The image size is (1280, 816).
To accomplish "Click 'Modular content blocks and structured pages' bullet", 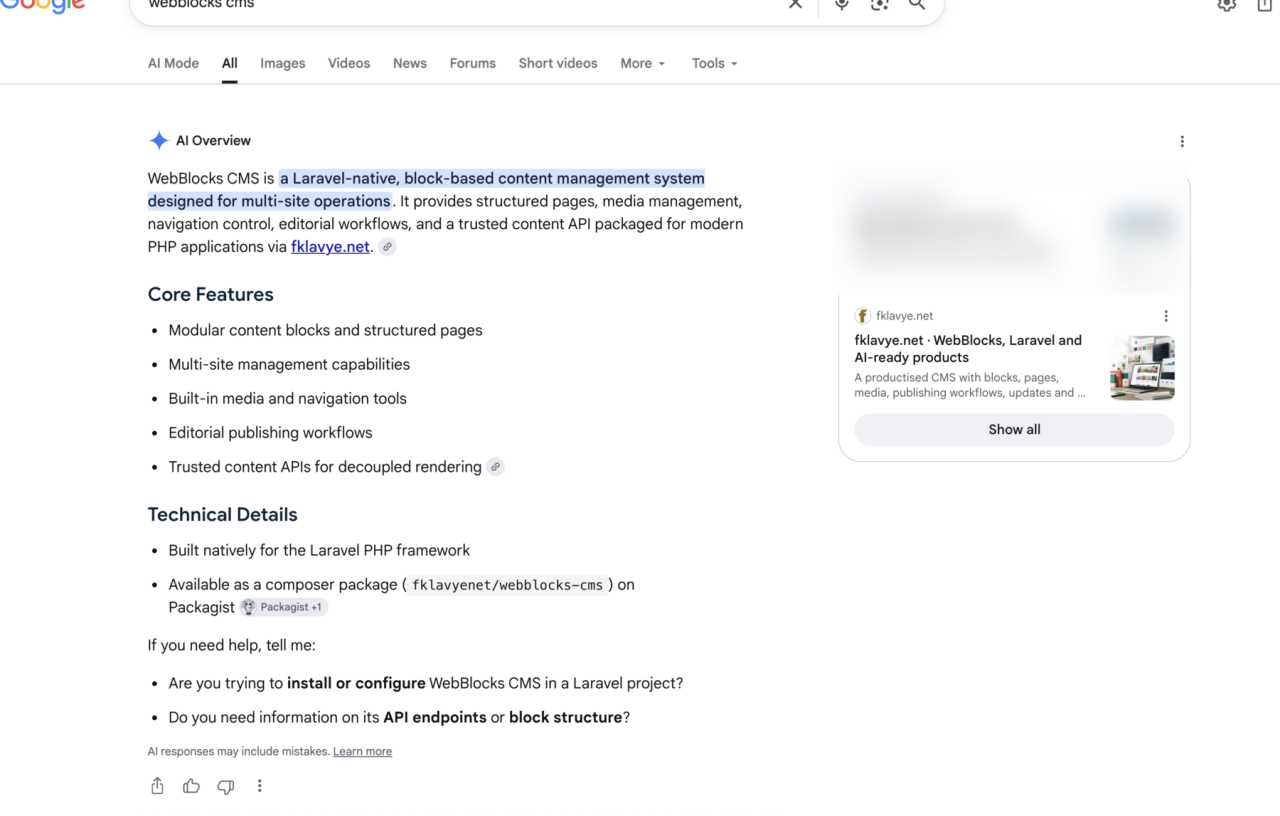I will point(325,331).
